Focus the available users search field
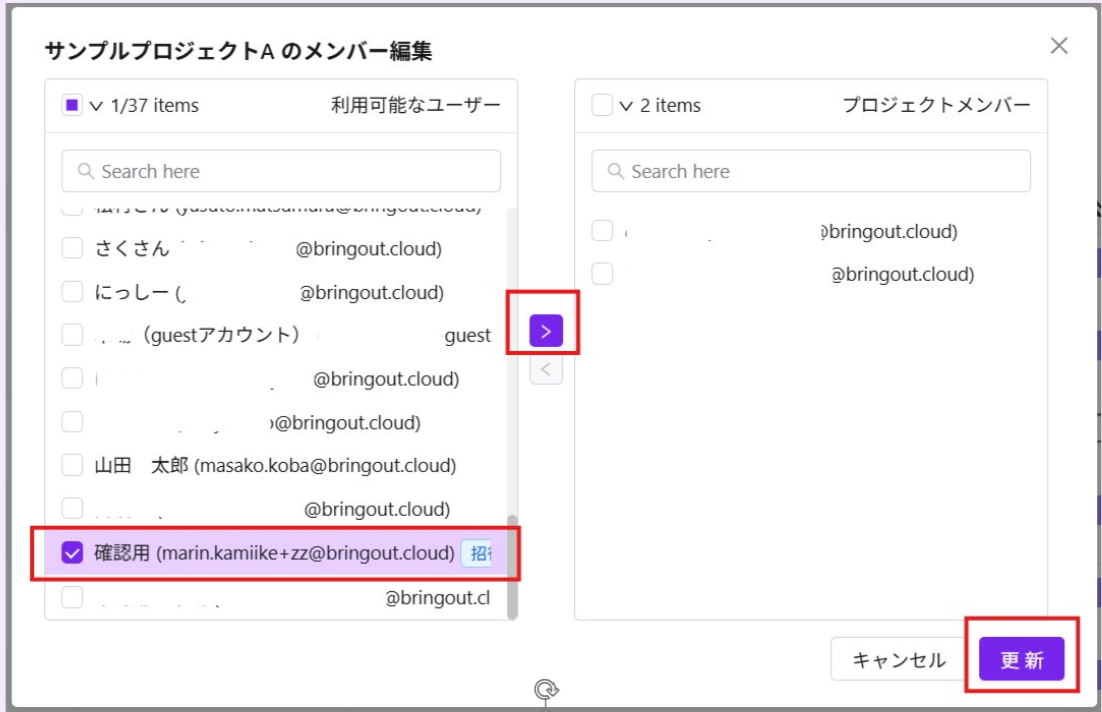Viewport: 1102px width, 712px height. coord(281,171)
